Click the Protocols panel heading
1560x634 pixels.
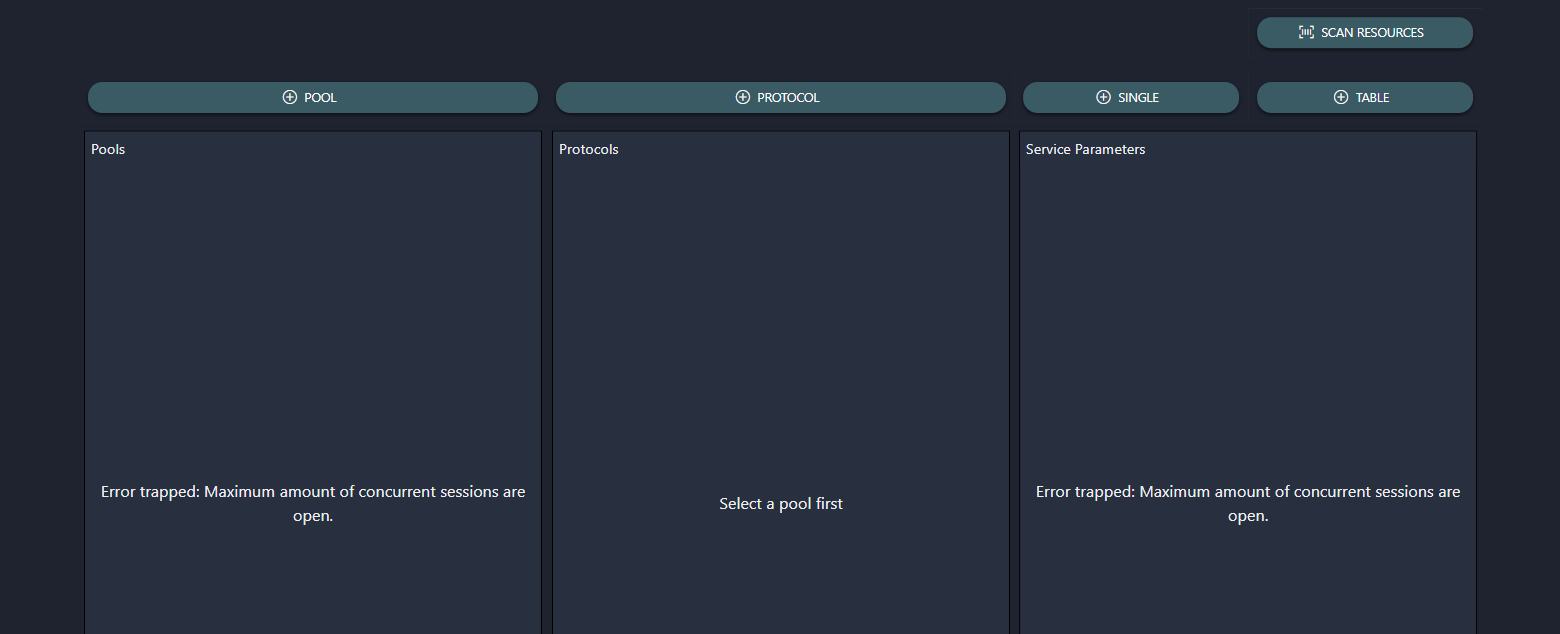[589, 149]
